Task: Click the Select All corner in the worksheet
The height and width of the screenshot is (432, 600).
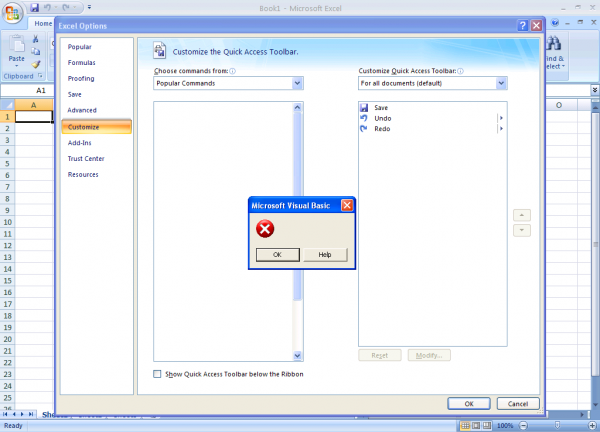Action: click(x=7, y=105)
